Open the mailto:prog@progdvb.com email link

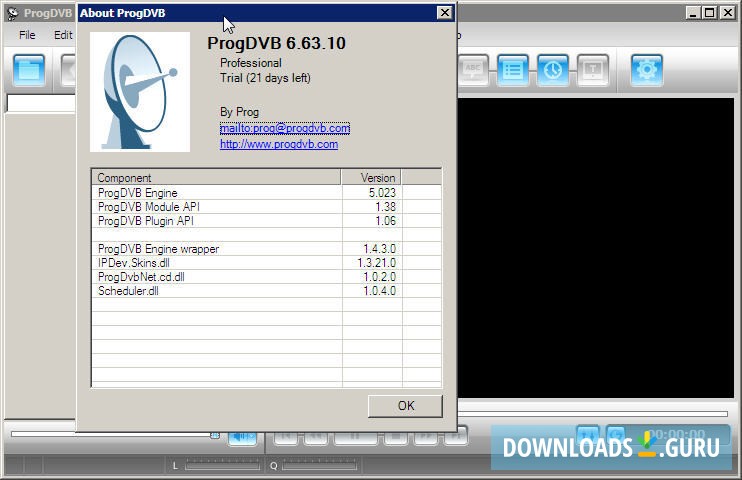(x=285, y=128)
